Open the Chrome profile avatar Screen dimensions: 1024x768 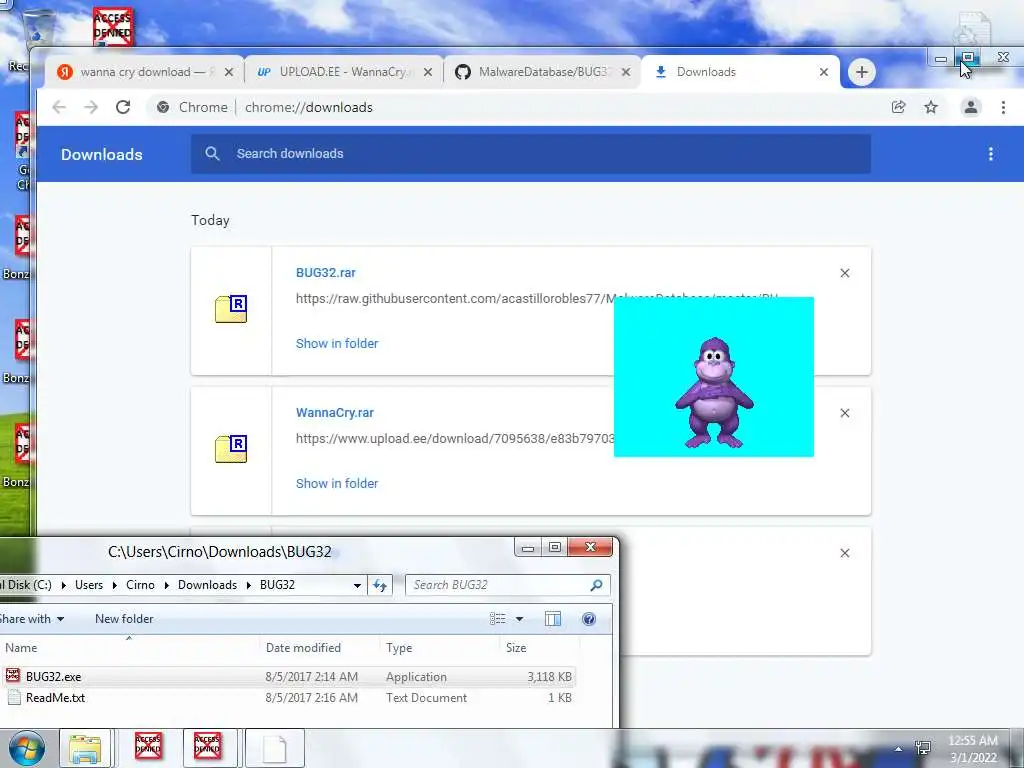pyautogui.click(x=970, y=107)
